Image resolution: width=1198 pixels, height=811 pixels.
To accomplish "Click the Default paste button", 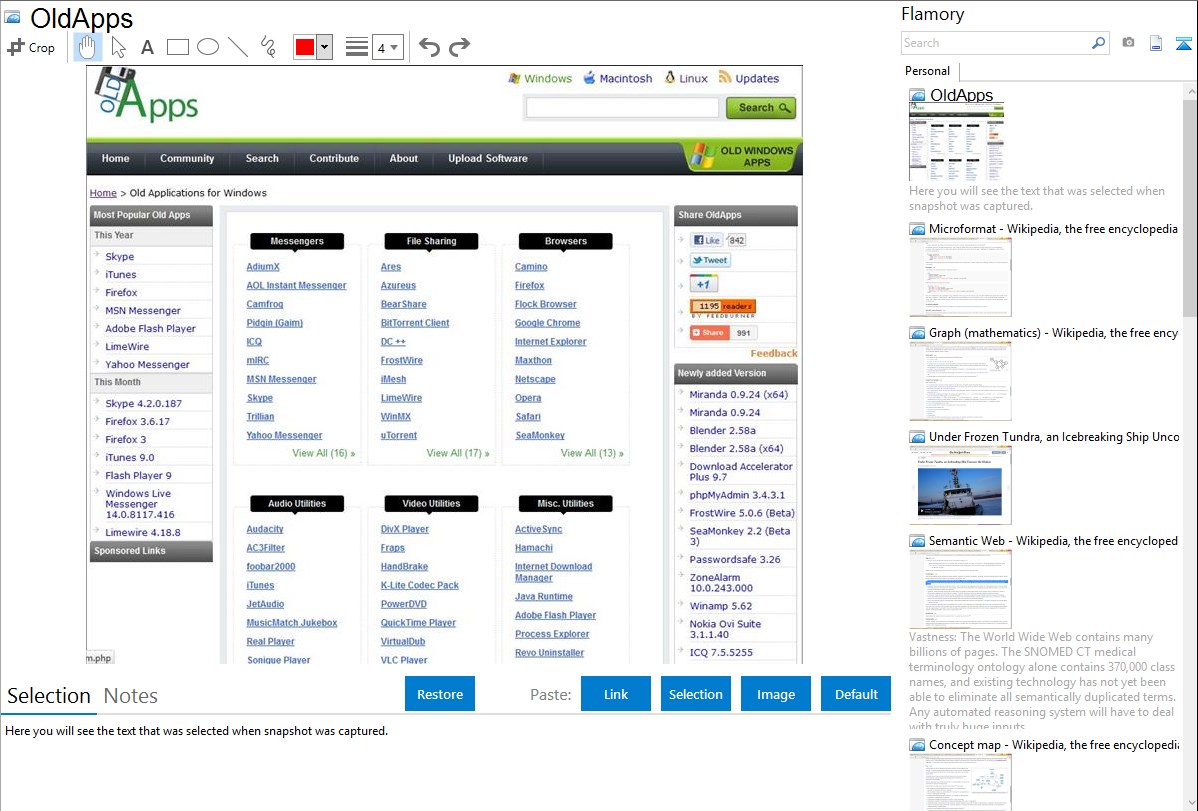I will 856,694.
